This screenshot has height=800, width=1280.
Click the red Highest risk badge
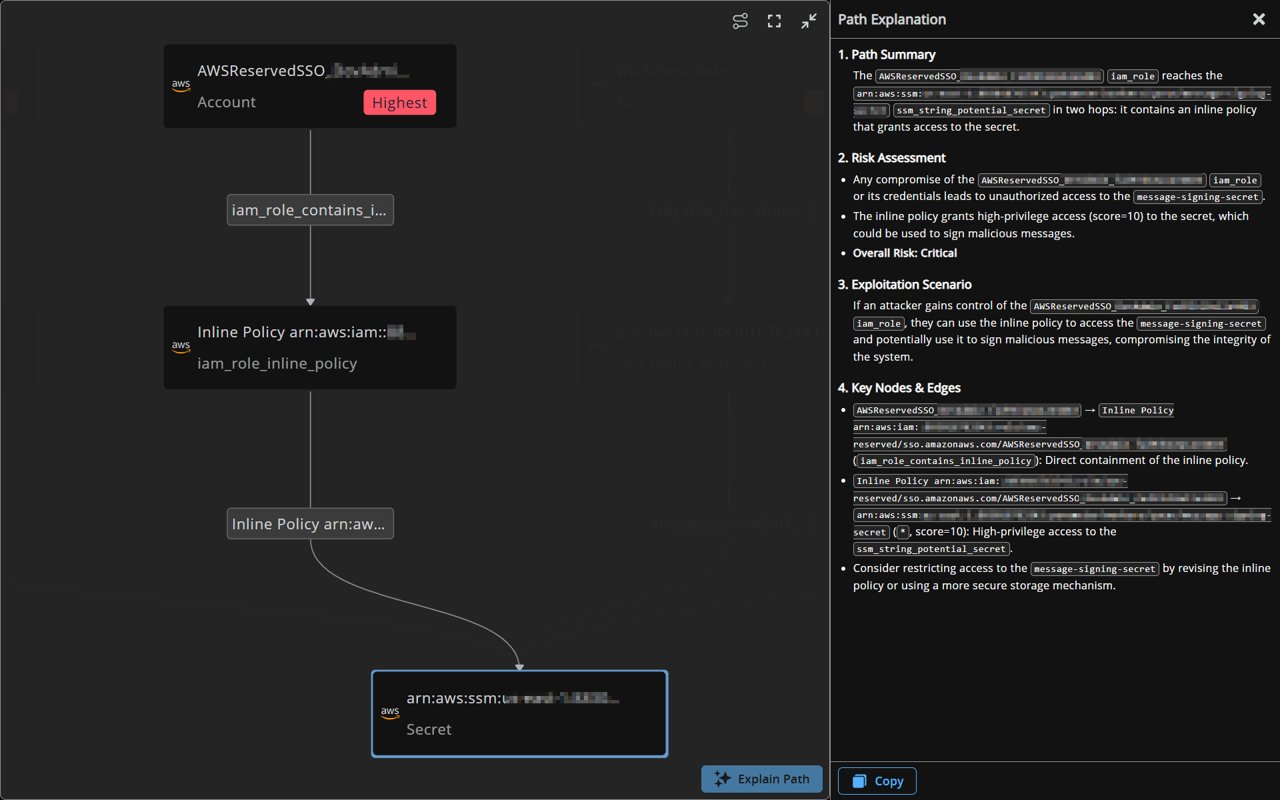pyautogui.click(x=400, y=102)
